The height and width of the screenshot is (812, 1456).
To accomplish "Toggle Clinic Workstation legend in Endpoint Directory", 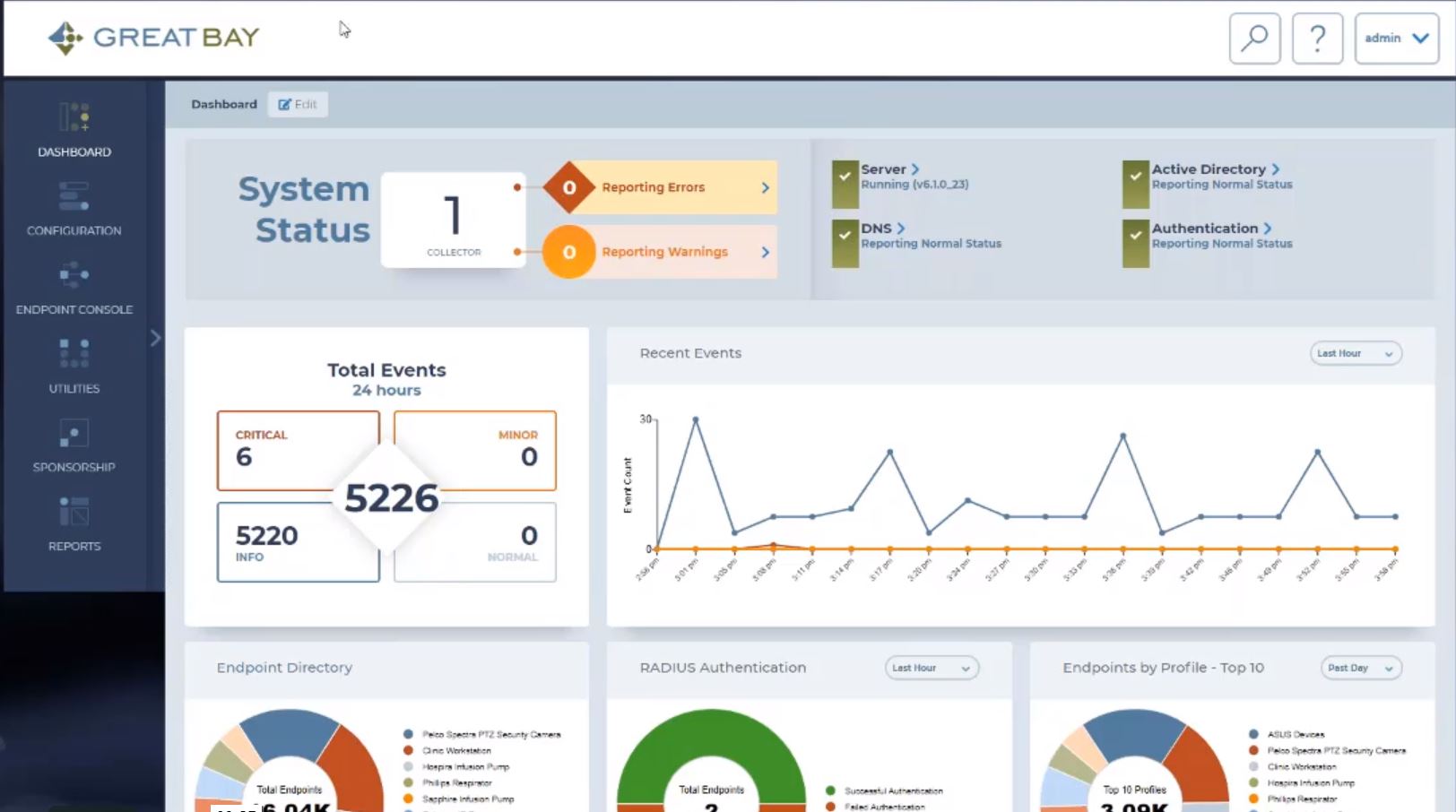I will (447, 750).
